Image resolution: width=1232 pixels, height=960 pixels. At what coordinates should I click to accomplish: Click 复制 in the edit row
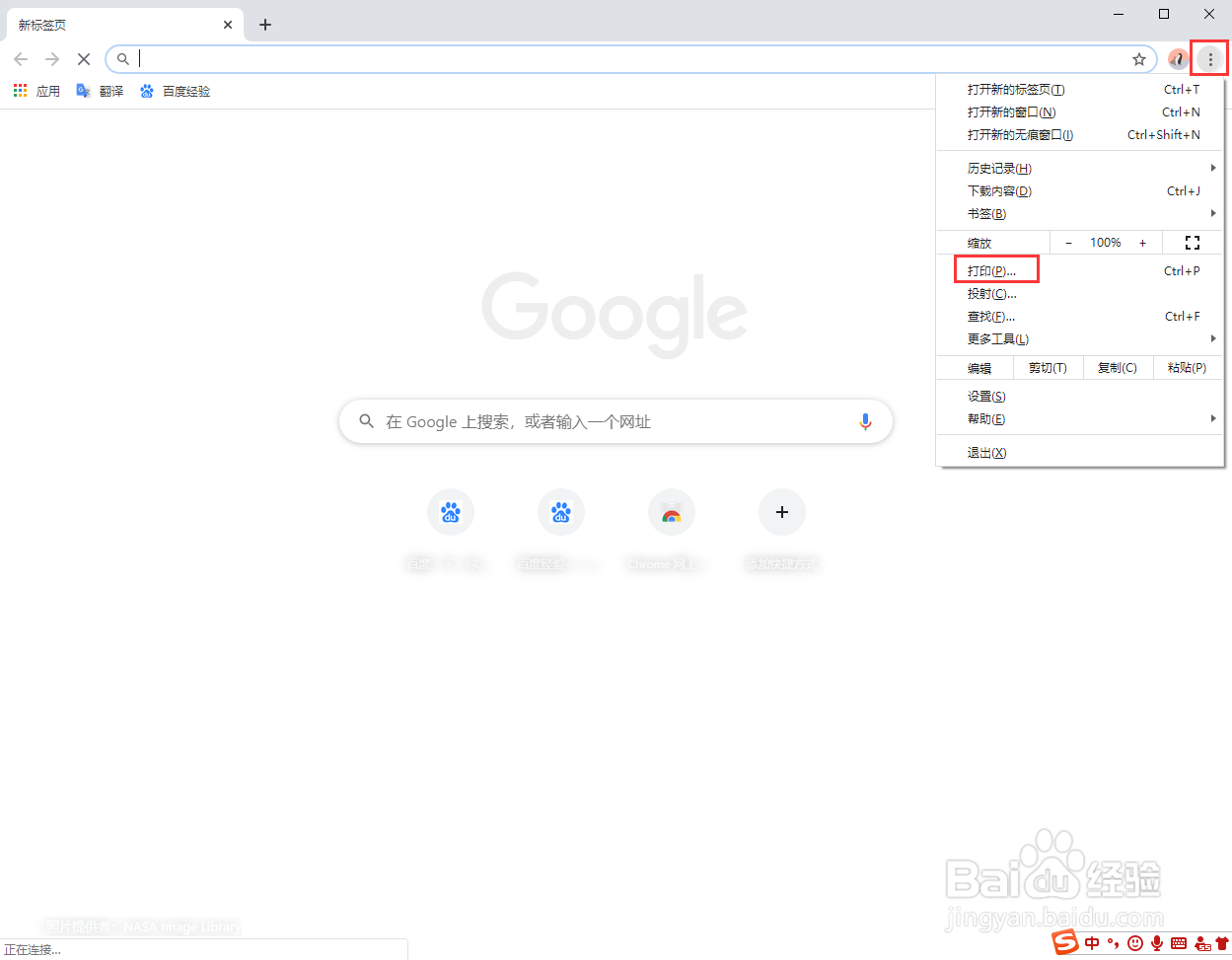[x=1118, y=368]
